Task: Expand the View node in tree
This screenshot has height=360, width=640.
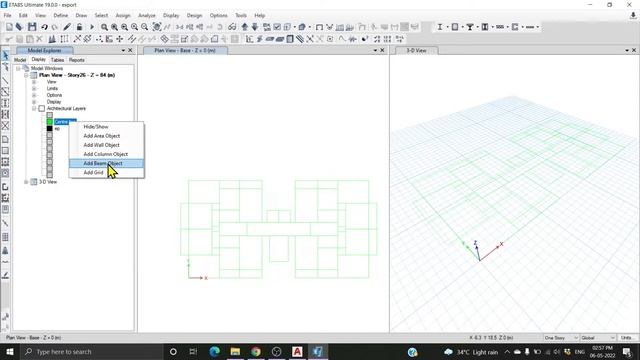Action: tap(34, 82)
